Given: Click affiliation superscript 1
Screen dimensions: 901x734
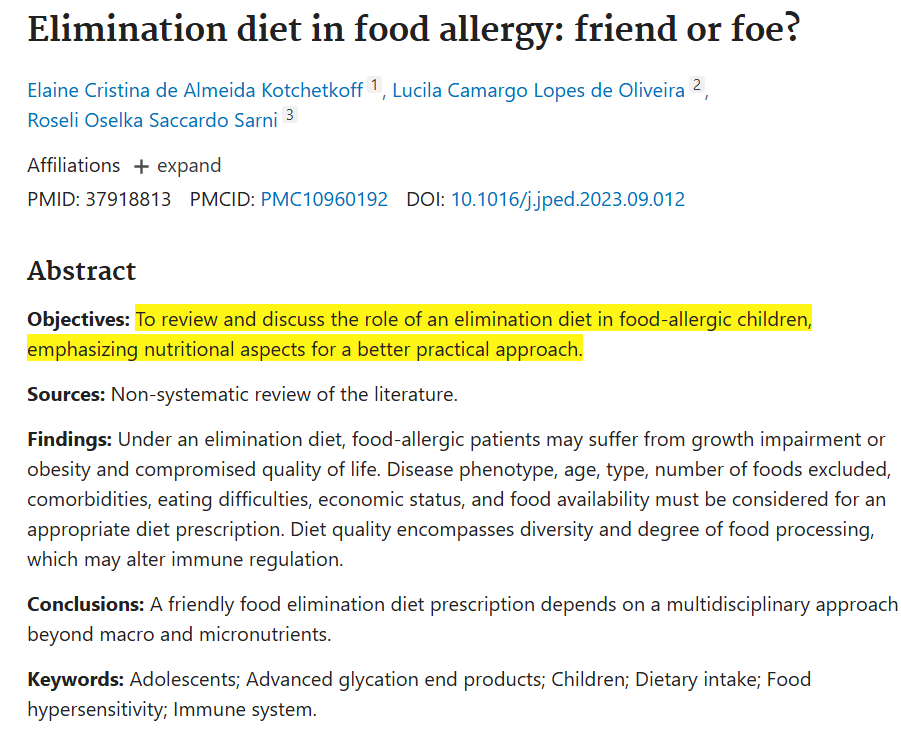Looking at the screenshot, I should pyautogui.click(x=374, y=85).
